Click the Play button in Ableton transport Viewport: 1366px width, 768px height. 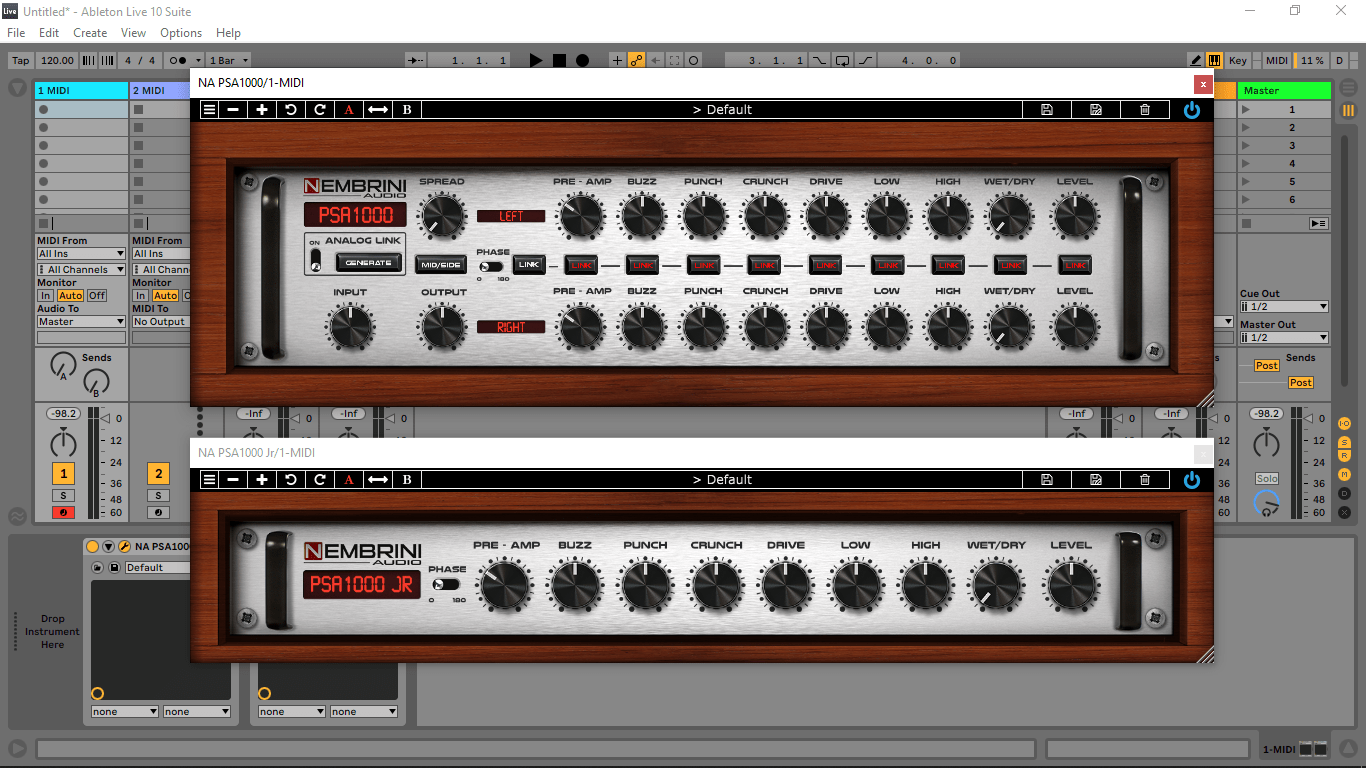(x=536, y=60)
